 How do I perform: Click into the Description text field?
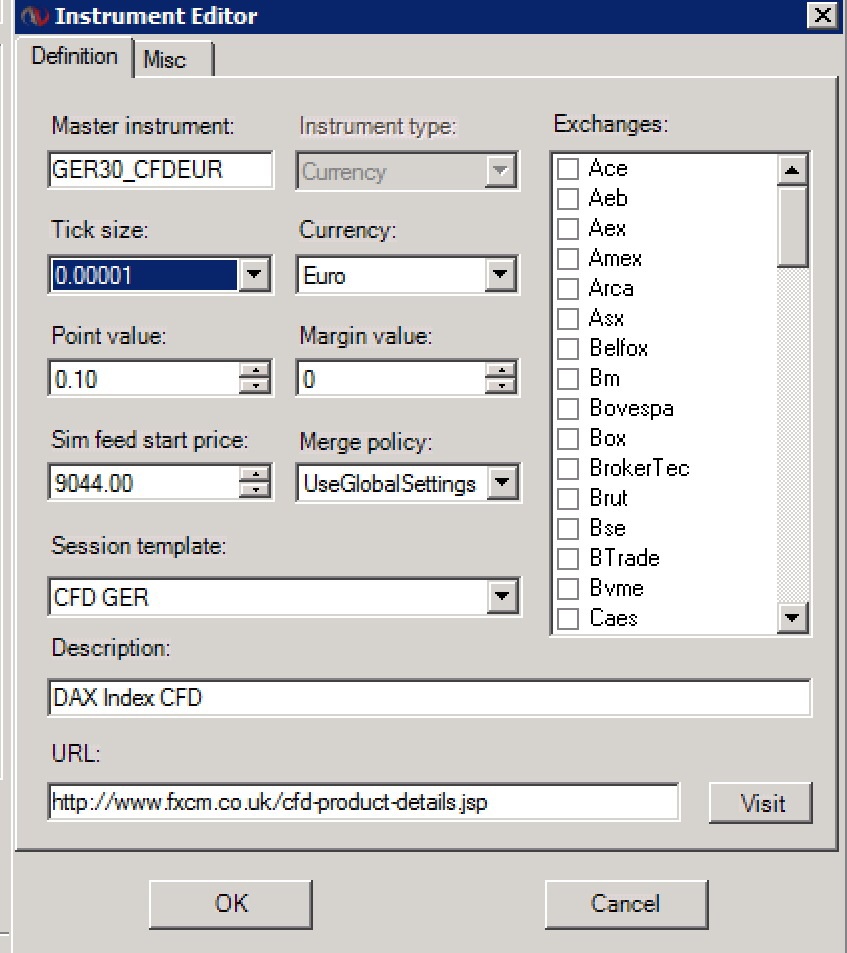coord(428,697)
